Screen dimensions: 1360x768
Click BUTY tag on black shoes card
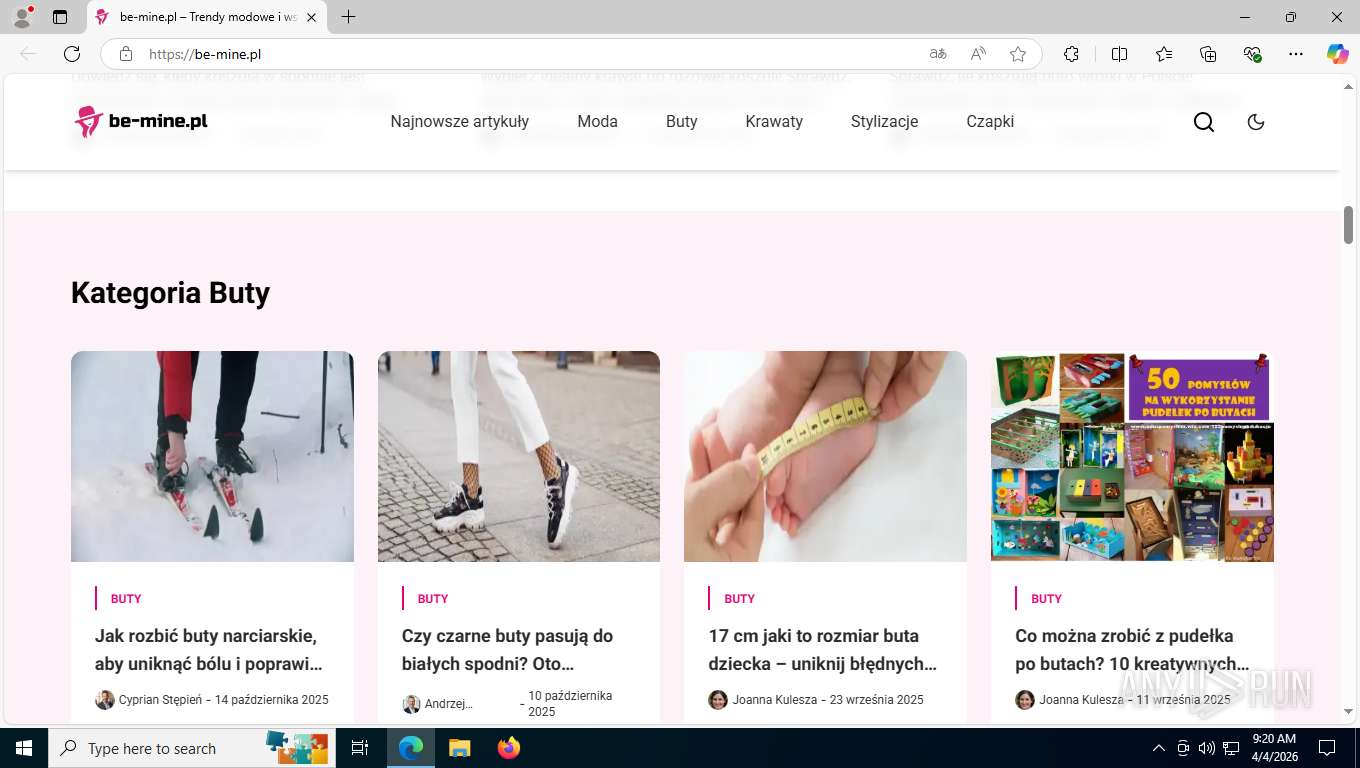point(433,599)
